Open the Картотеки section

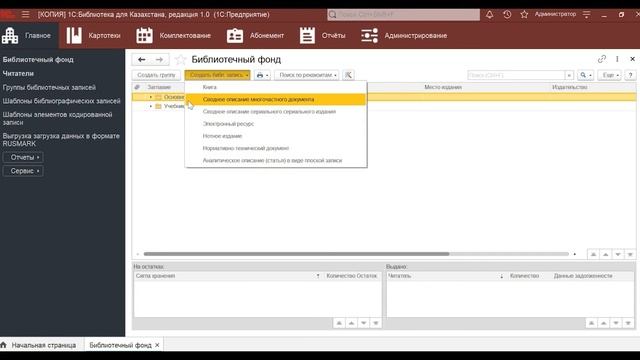93,36
